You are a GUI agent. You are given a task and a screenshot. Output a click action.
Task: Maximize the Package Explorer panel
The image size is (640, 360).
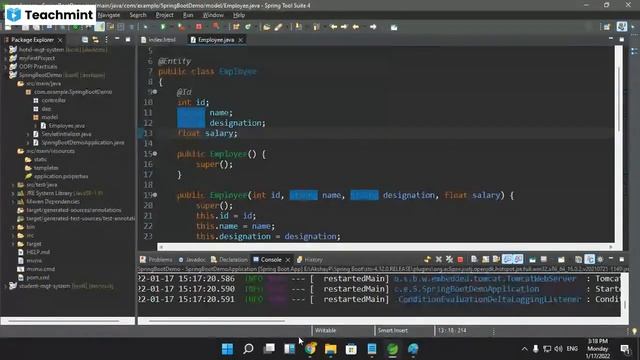point(128,40)
